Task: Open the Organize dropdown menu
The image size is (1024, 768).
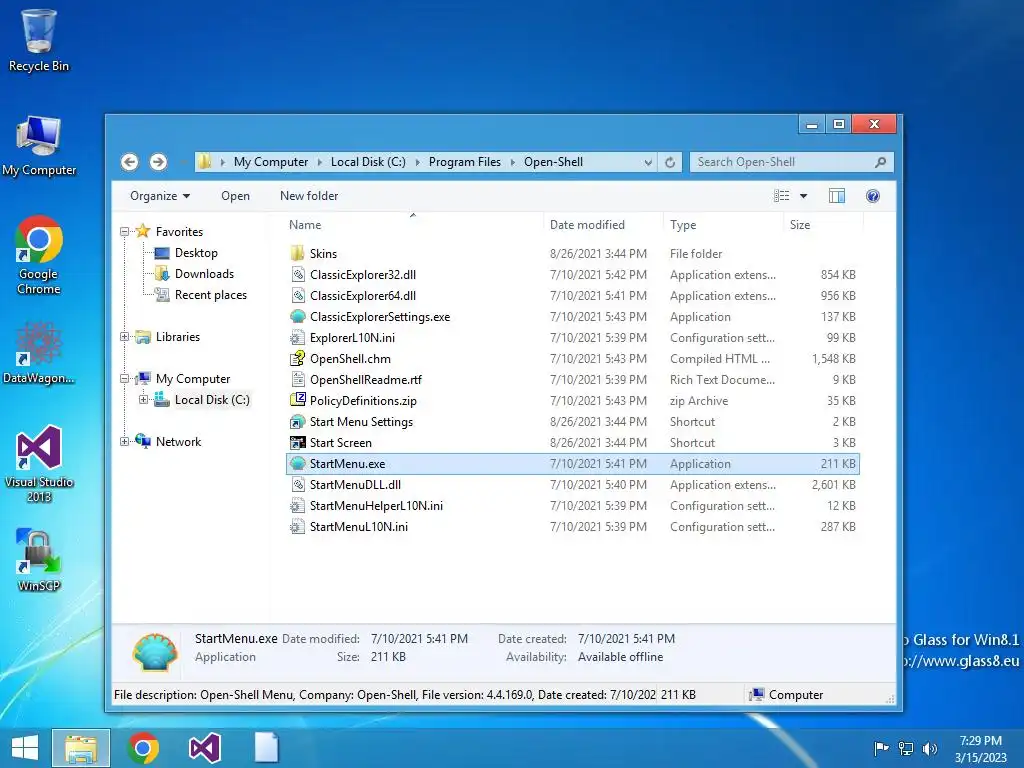Action: 160,196
